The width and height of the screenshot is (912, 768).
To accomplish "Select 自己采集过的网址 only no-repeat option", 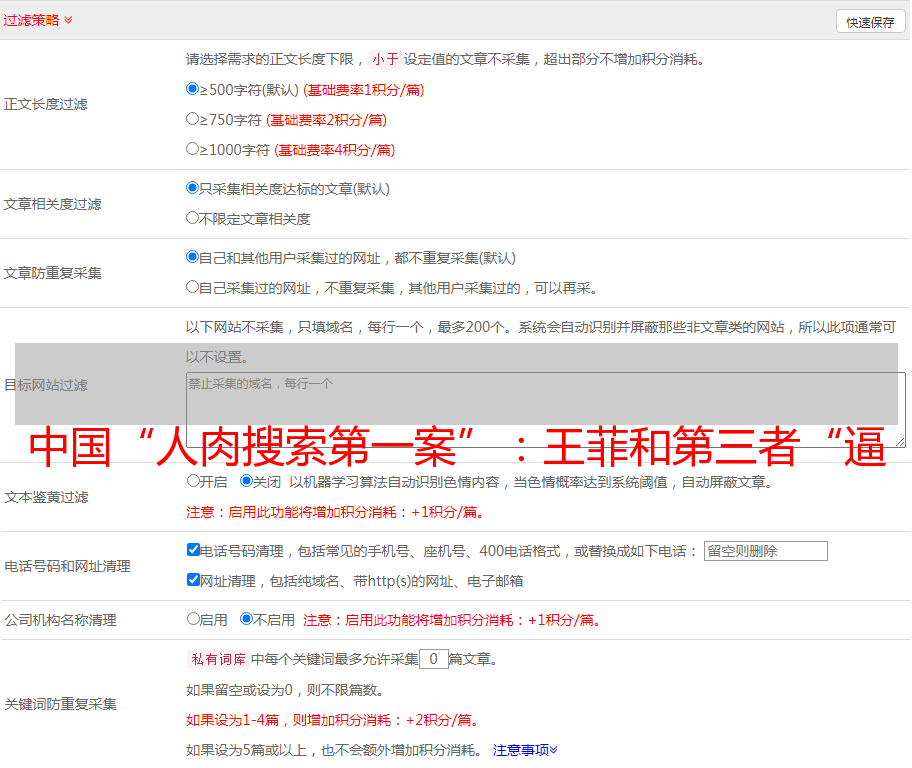I will 193,287.
